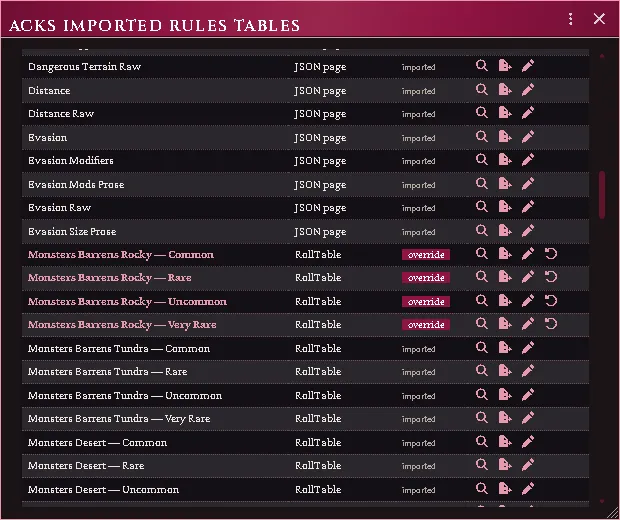Preview the Dangerous Terrain Raw table
Screen dimensions: 620x520
click(481, 66)
